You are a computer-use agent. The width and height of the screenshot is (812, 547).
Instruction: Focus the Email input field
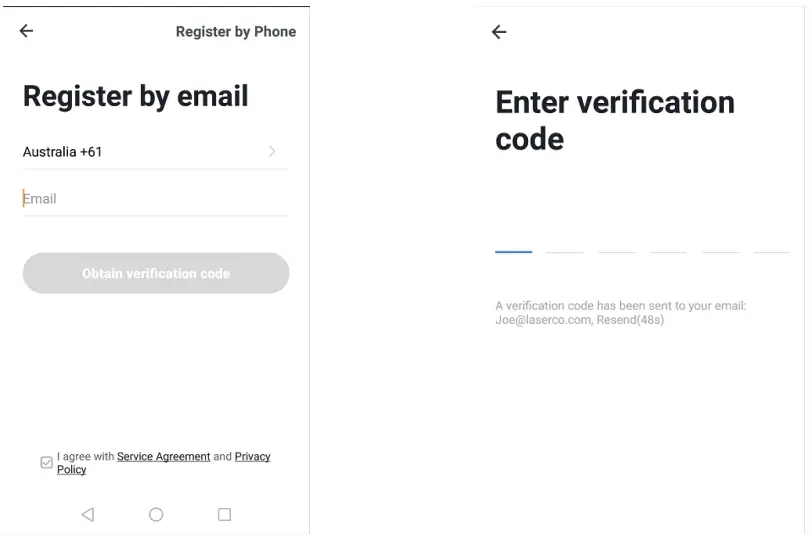pyautogui.click(x=155, y=199)
